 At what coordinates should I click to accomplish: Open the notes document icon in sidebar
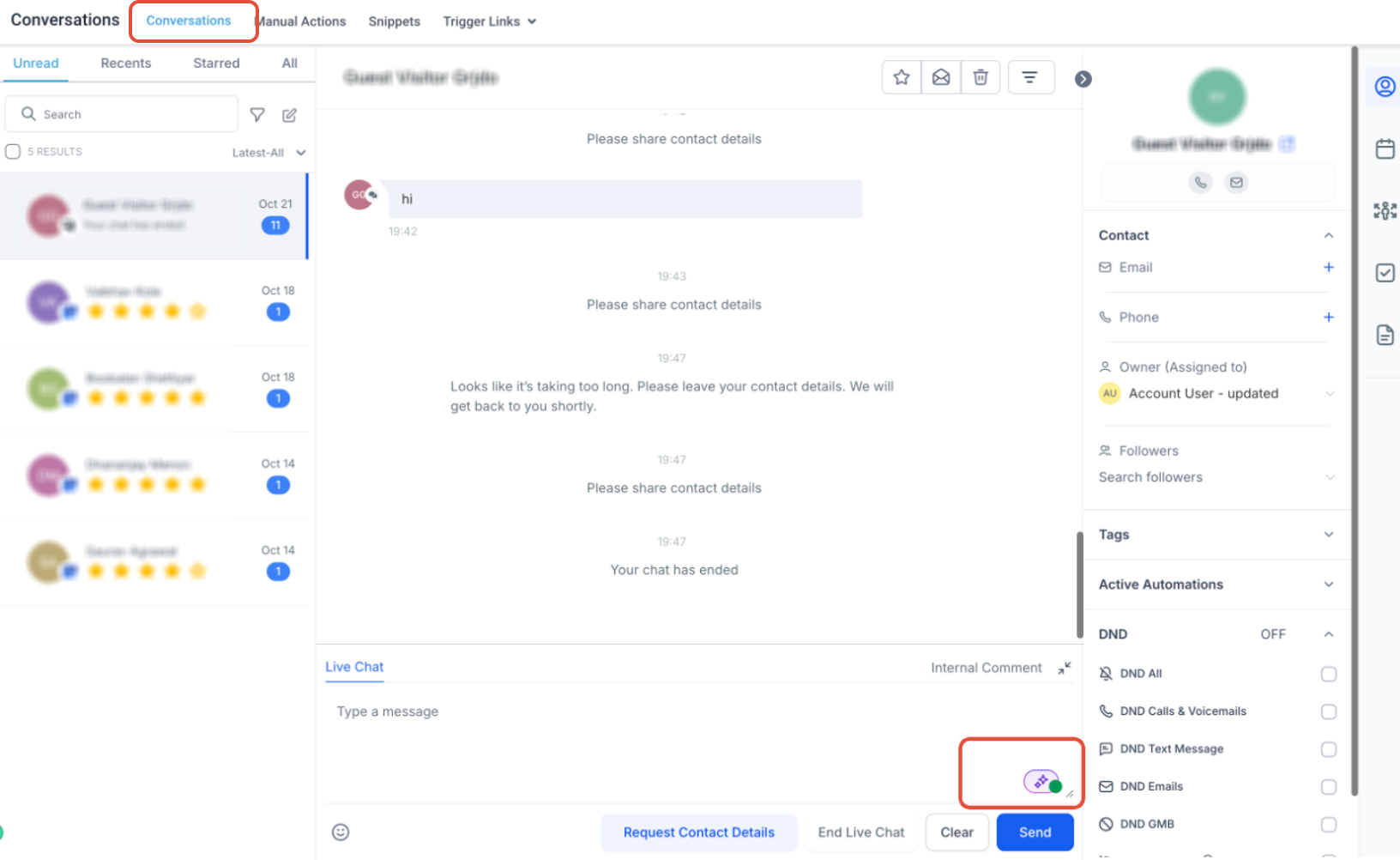point(1385,335)
